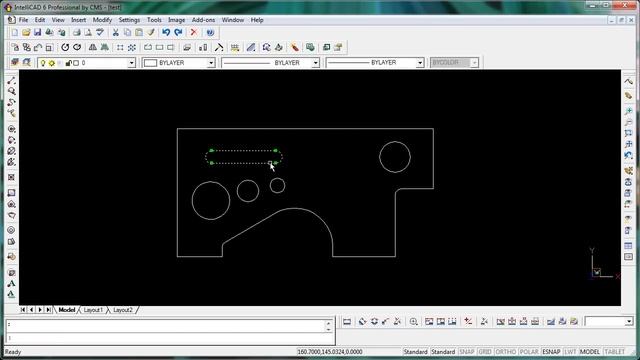Click the rectangular Array tool icon
640x360 pixels.
(120, 47)
